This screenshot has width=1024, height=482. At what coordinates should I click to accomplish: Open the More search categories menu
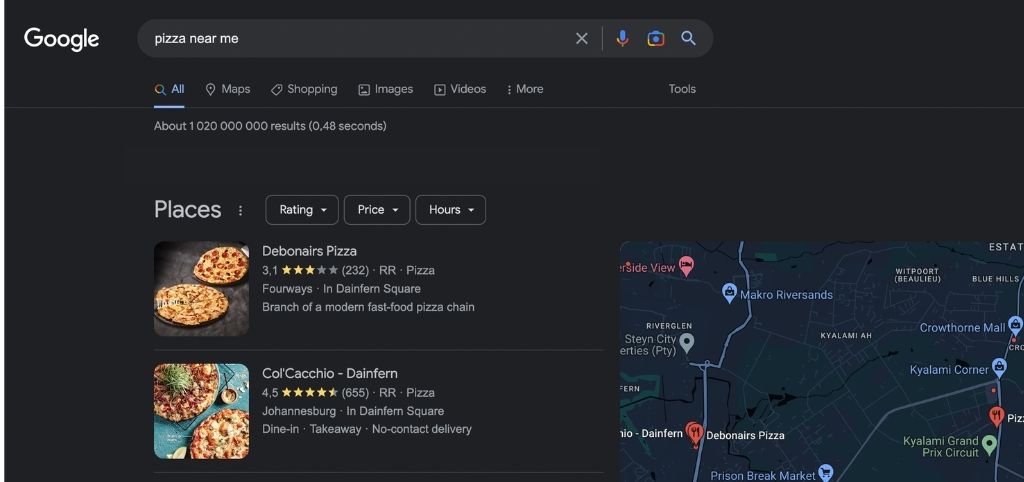[x=524, y=89]
